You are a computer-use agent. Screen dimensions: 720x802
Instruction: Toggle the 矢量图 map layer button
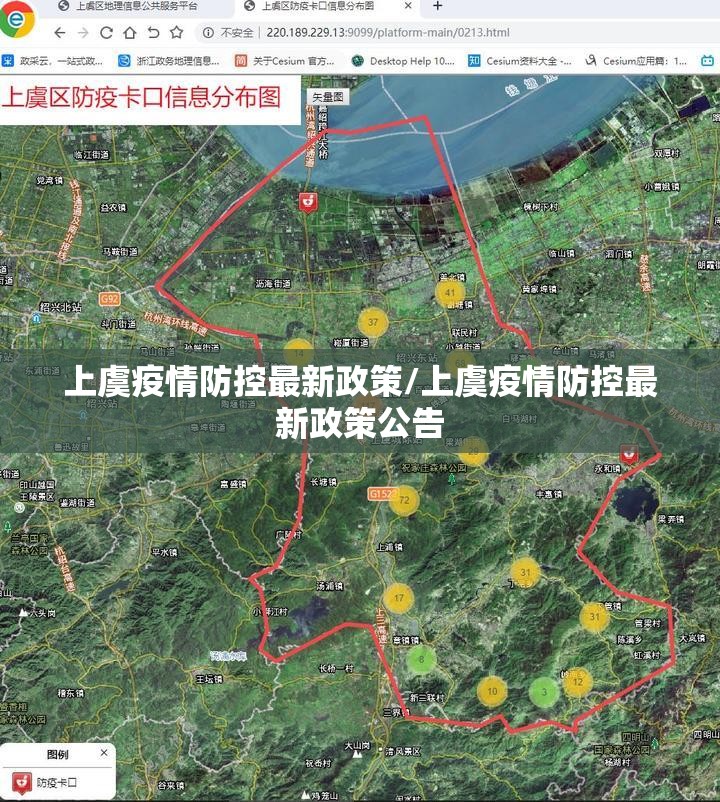[326, 97]
